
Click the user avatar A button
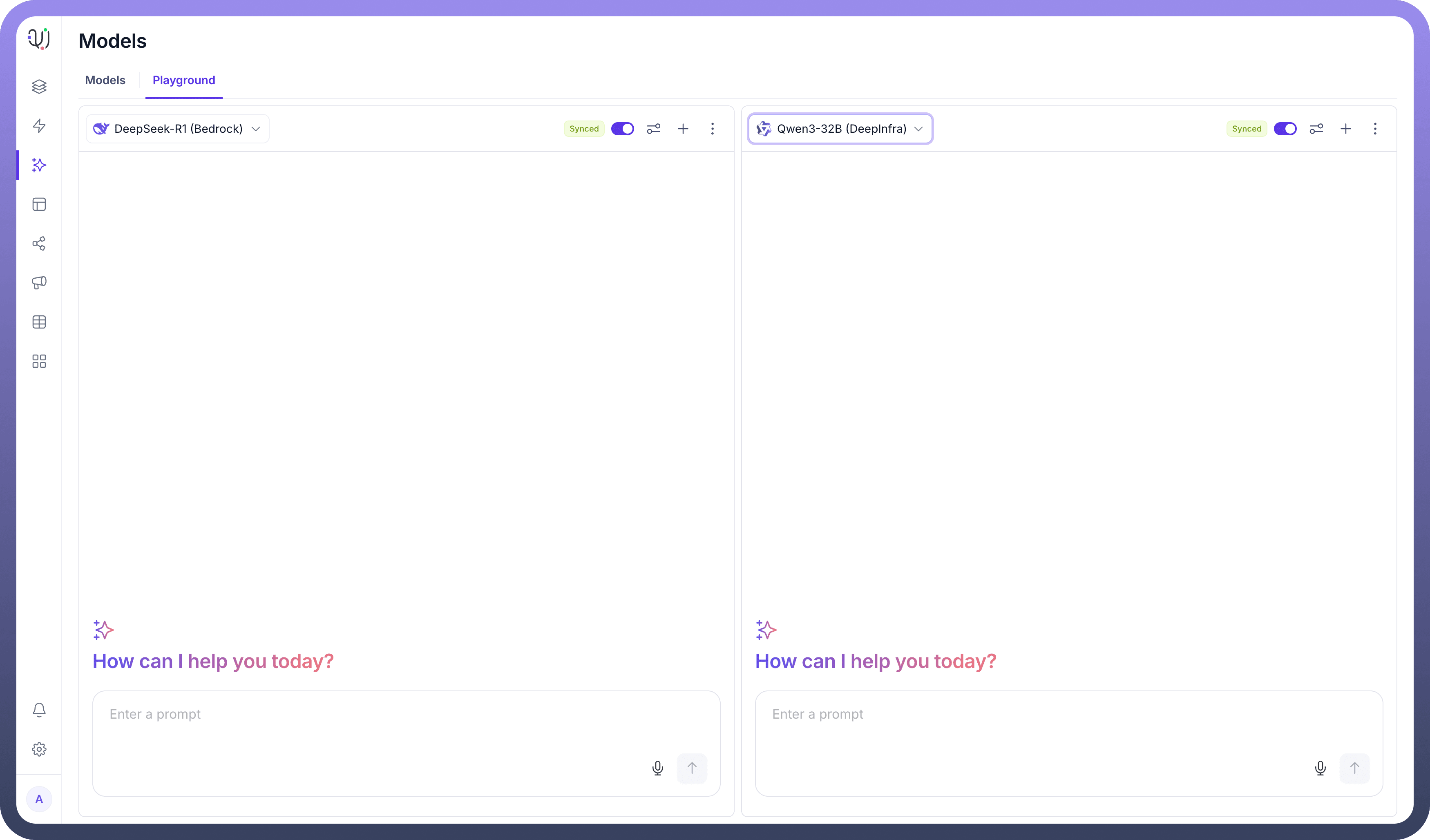(39, 799)
